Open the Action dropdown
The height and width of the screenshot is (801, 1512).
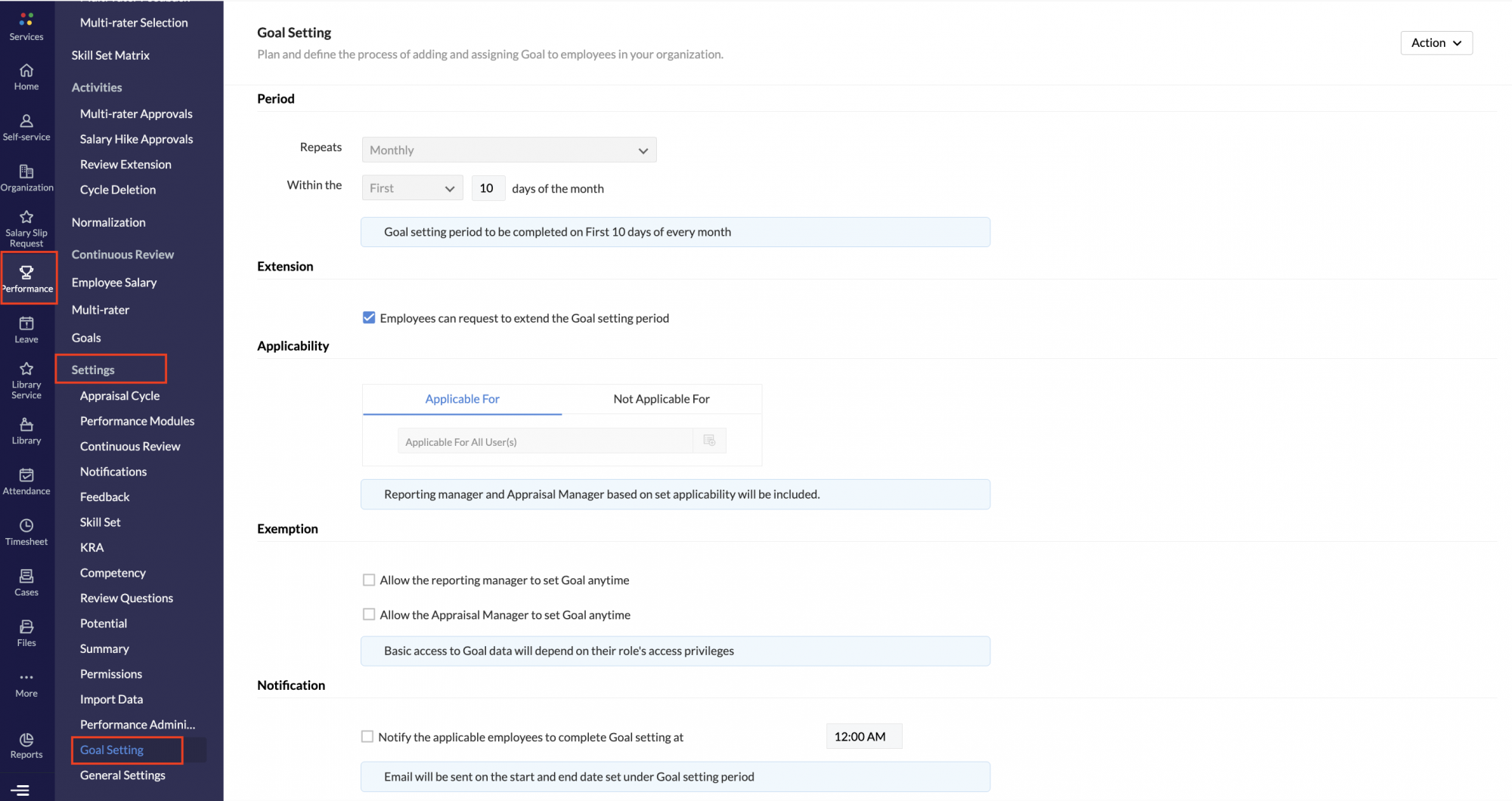1436,42
